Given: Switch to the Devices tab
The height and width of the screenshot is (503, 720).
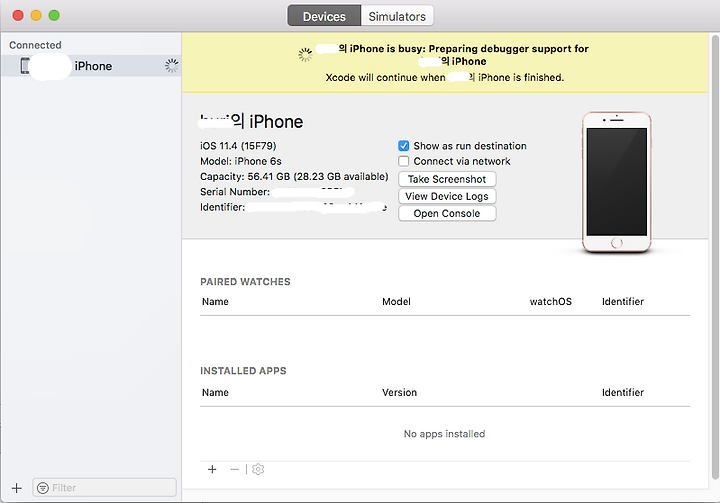Looking at the screenshot, I should (x=324, y=16).
